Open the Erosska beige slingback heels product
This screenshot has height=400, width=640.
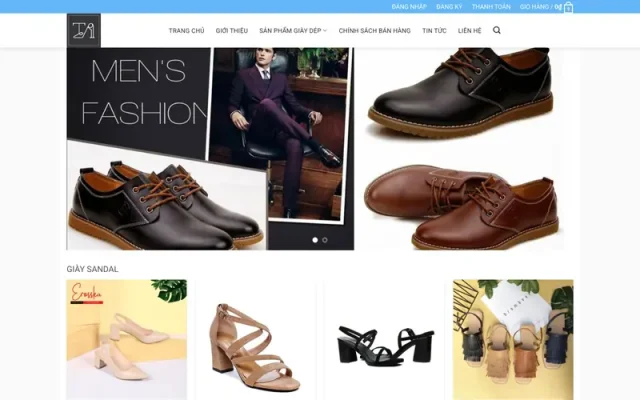(x=127, y=340)
